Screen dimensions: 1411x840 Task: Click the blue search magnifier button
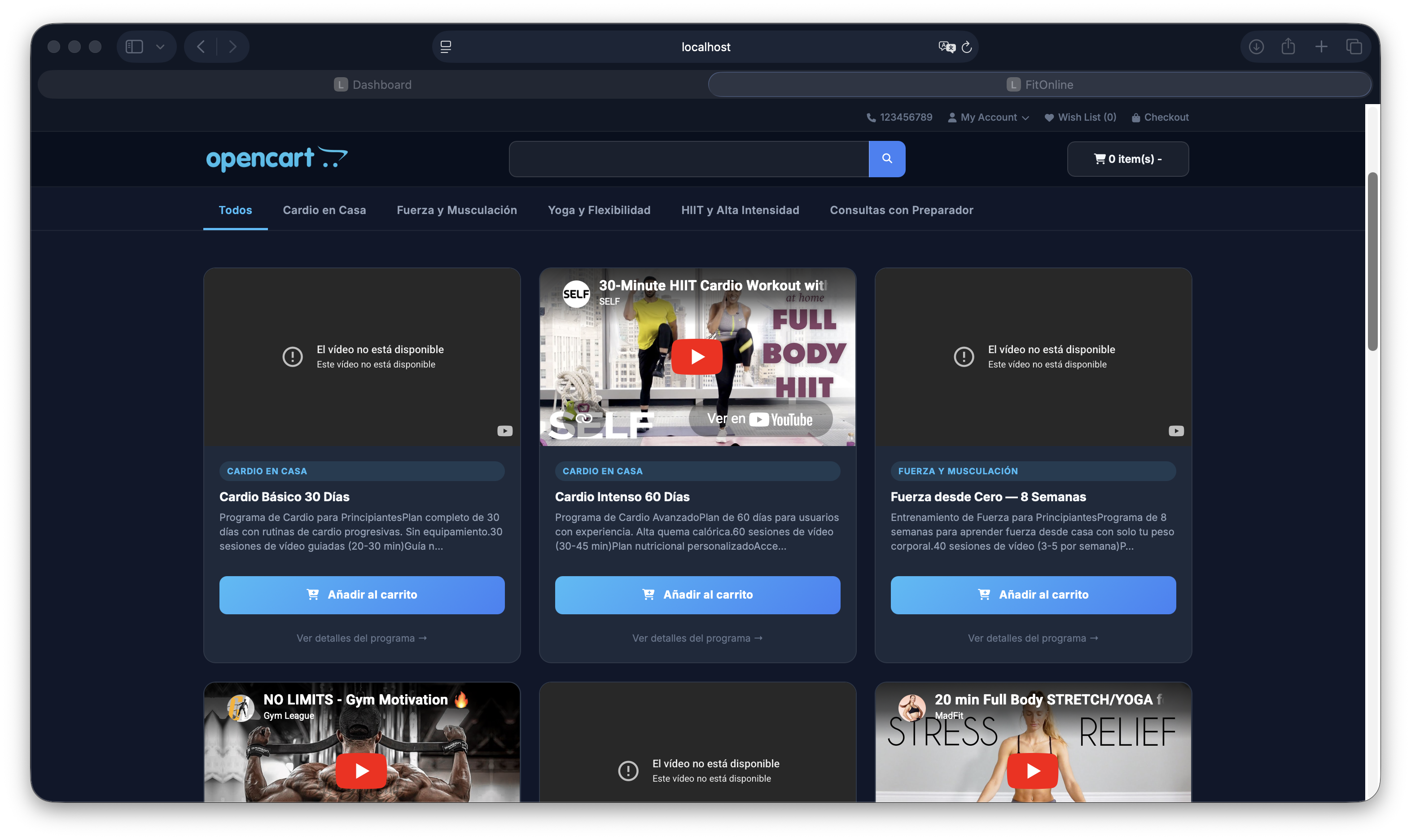886,159
